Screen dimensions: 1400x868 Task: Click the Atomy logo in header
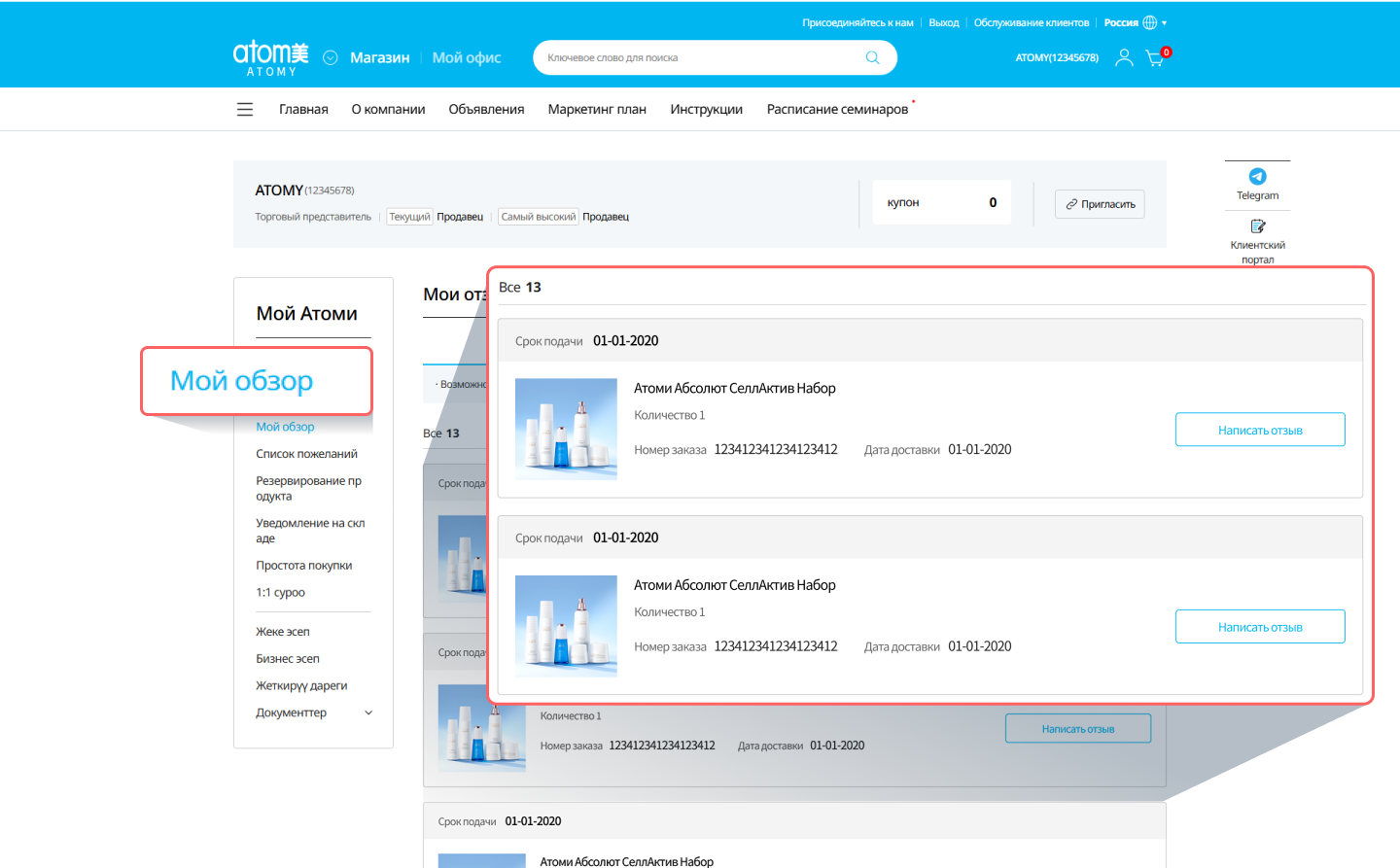click(271, 58)
